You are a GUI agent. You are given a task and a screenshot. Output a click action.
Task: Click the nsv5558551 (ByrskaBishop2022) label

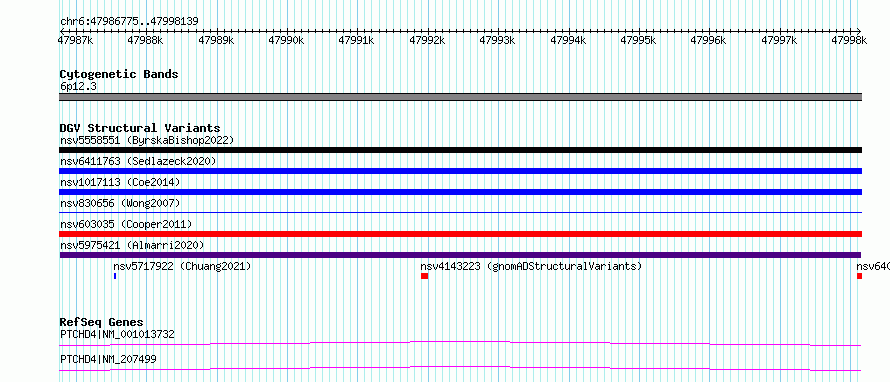click(x=147, y=140)
